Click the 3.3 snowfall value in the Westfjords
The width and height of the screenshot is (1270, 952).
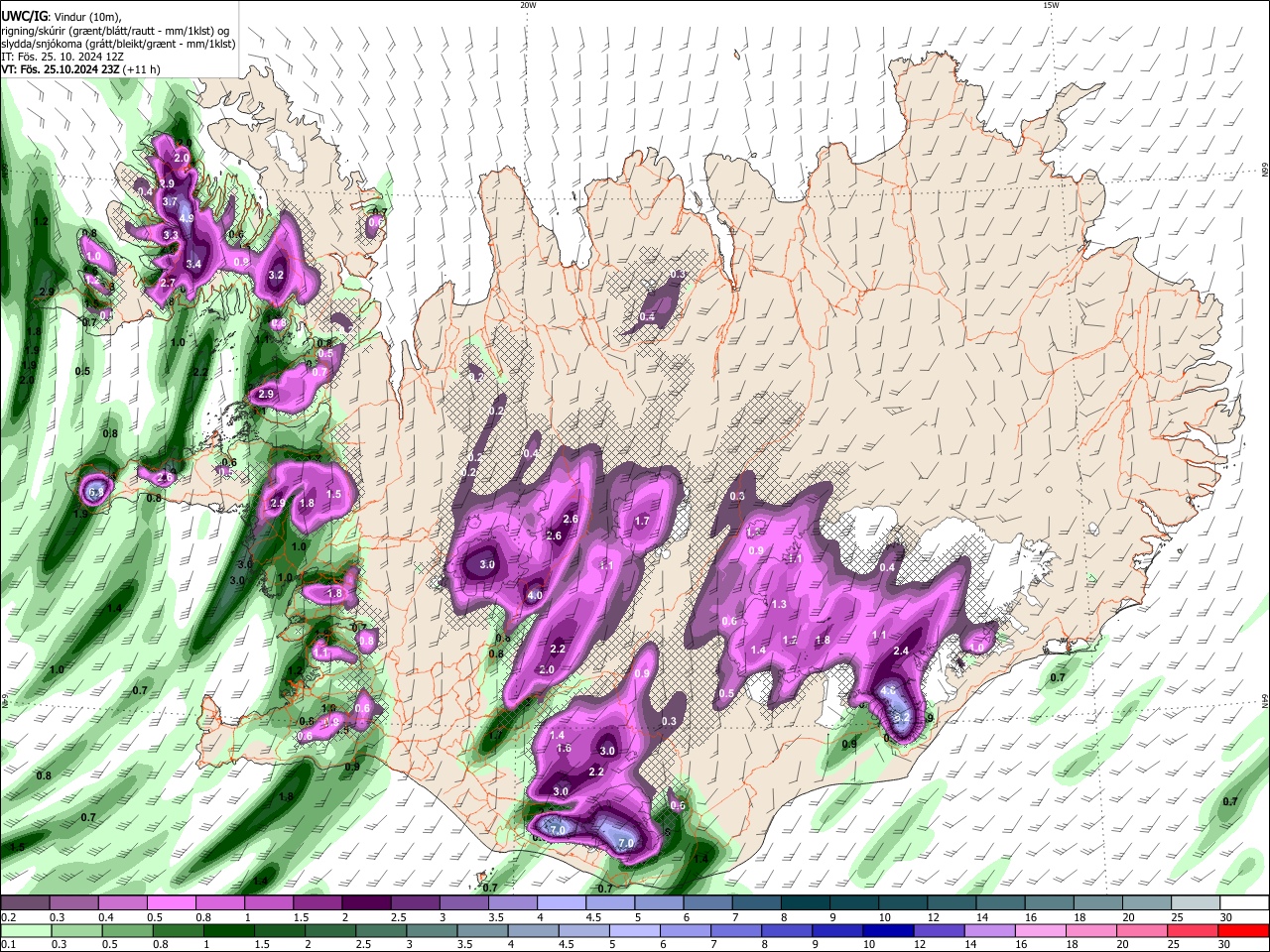point(171,236)
